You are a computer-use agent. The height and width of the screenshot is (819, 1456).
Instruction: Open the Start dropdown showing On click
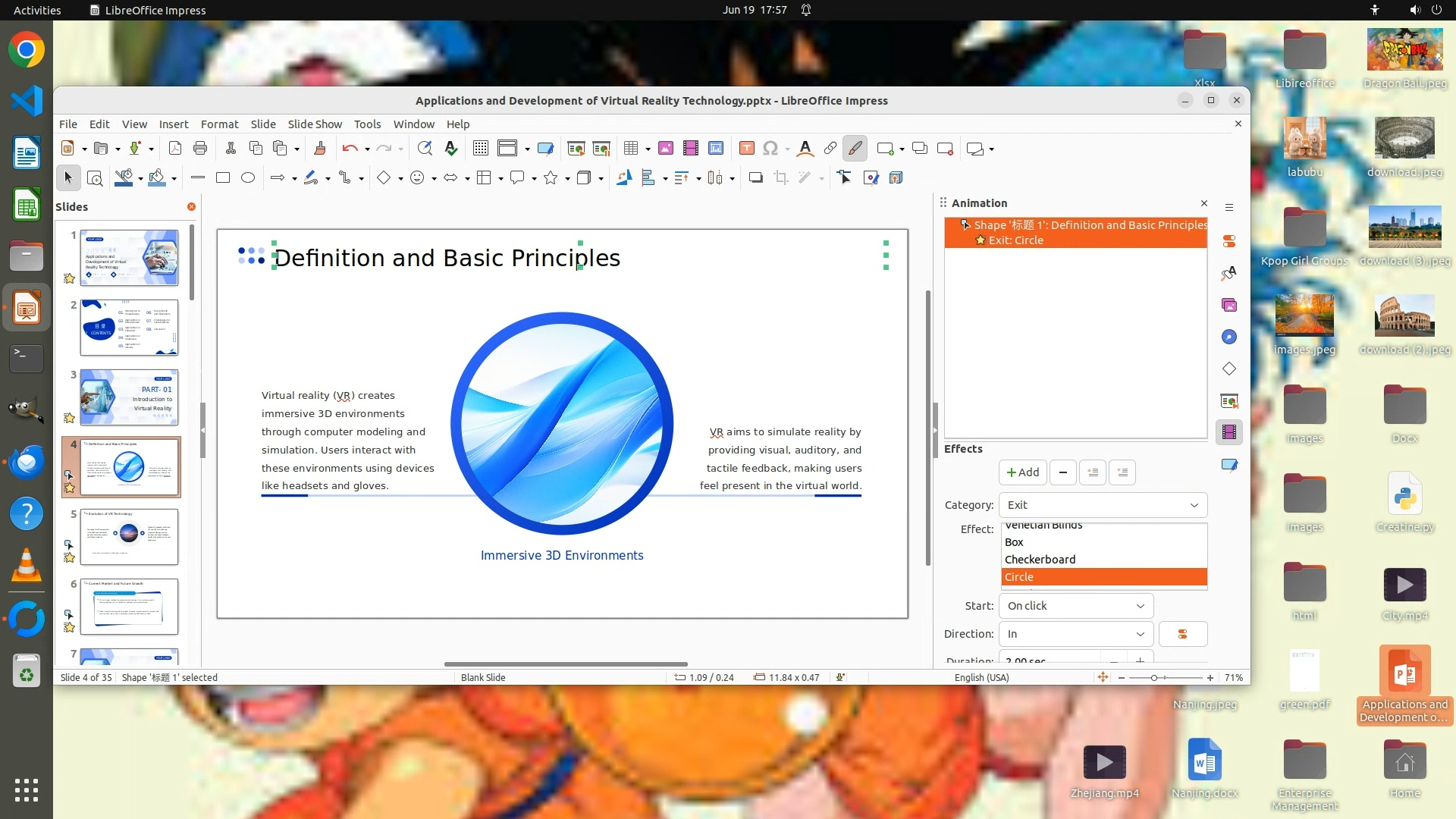tap(1075, 606)
